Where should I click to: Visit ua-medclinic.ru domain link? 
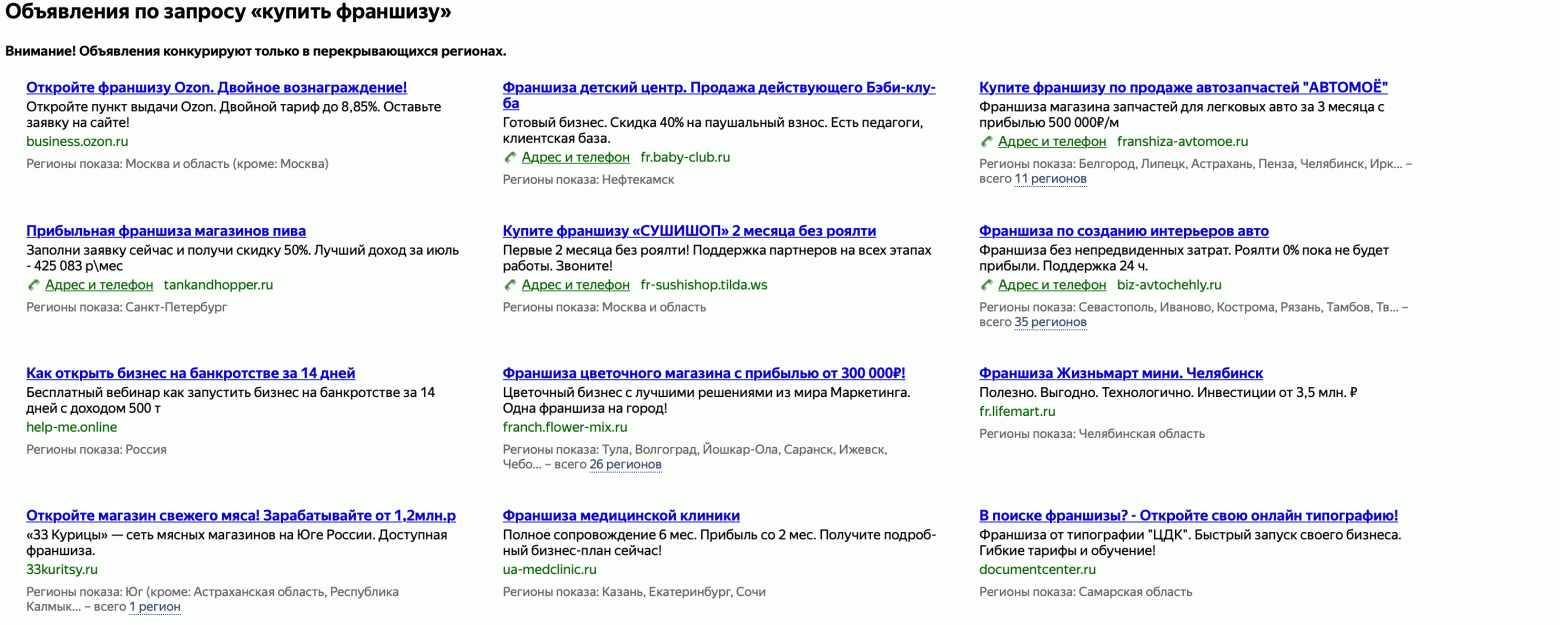tap(549, 570)
